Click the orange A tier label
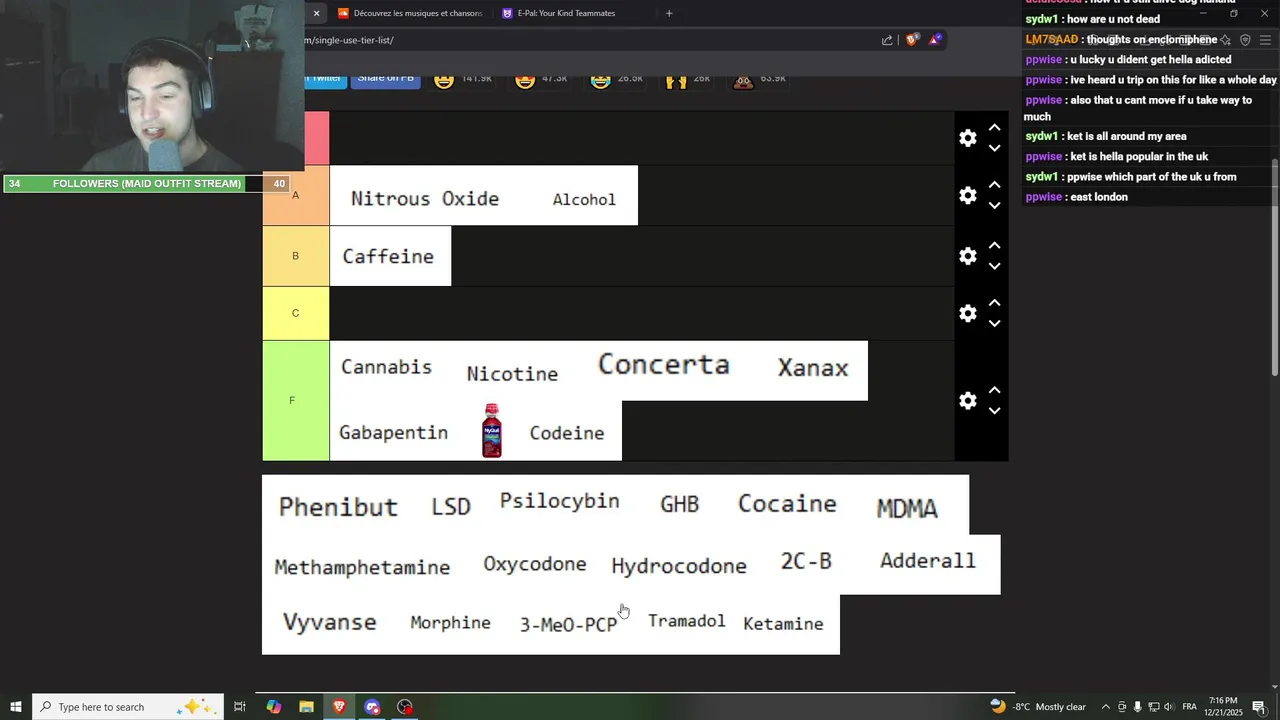The height and width of the screenshot is (720, 1280). [x=295, y=195]
